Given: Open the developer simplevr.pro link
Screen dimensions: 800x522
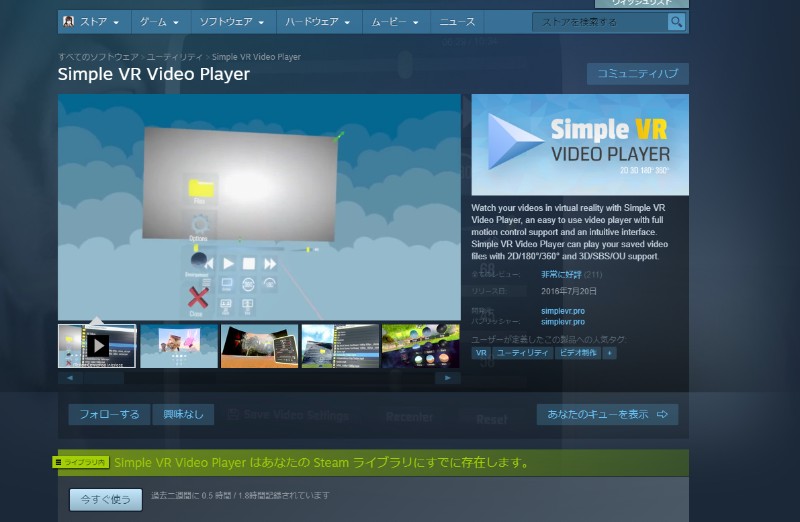Looking at the screenshot, I should click(x=563, y=311).
